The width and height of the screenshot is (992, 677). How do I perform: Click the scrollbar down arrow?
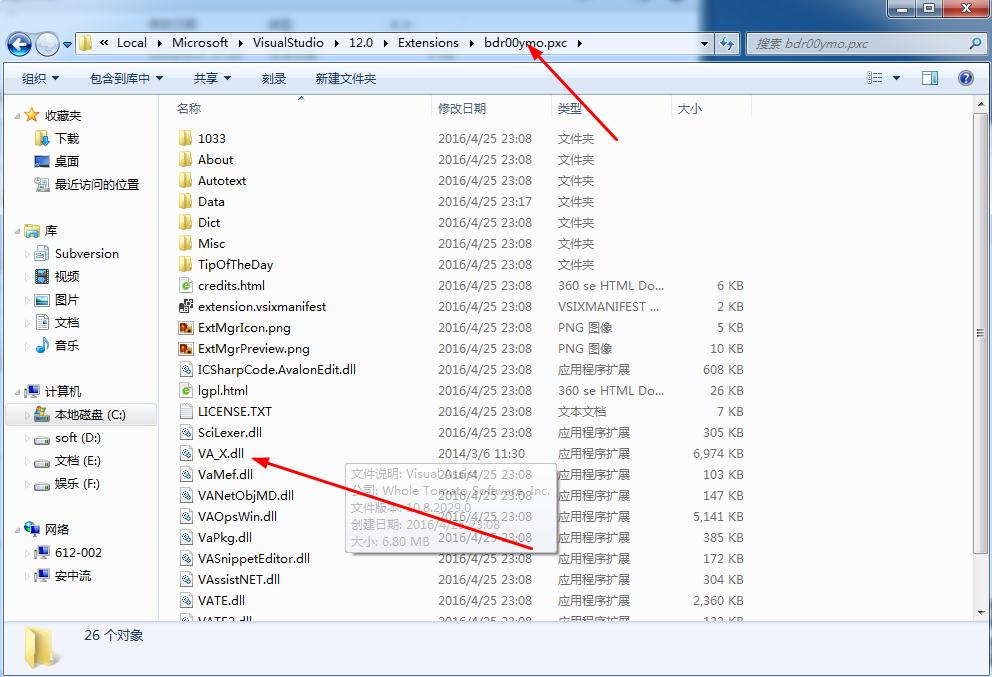[x=981, y=612]
